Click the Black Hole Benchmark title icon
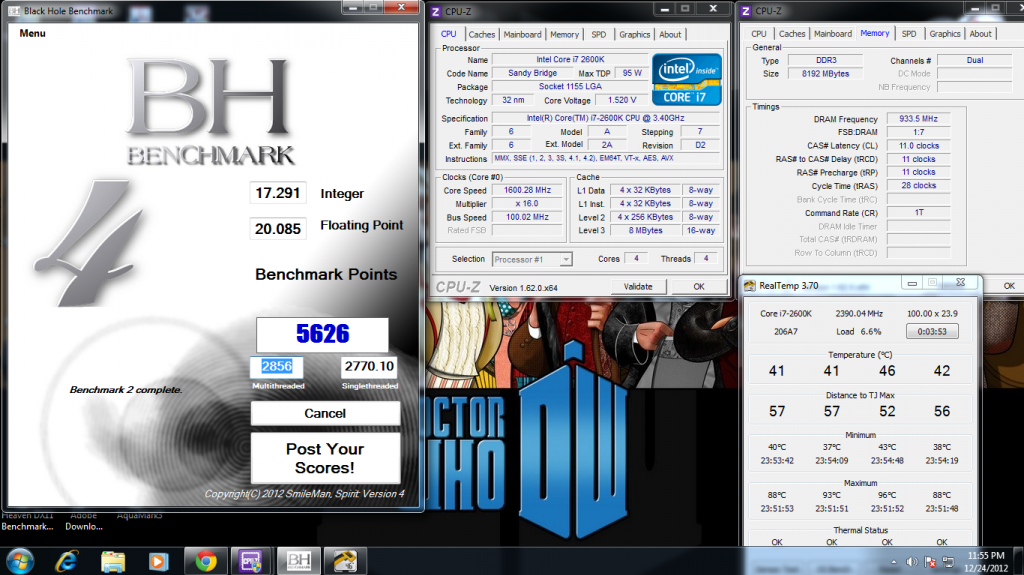The height and width of the screenshot is (575, 1024). [14, 10]
